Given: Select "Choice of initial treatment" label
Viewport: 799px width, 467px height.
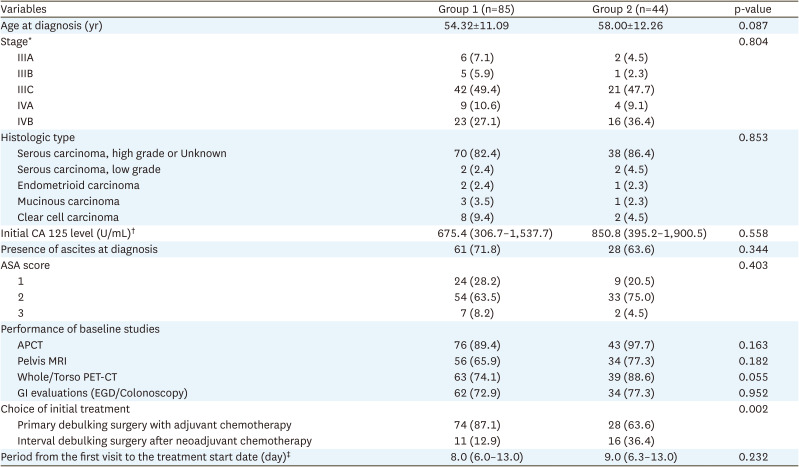Looking at the screenshot, I should tap(65, 409).
